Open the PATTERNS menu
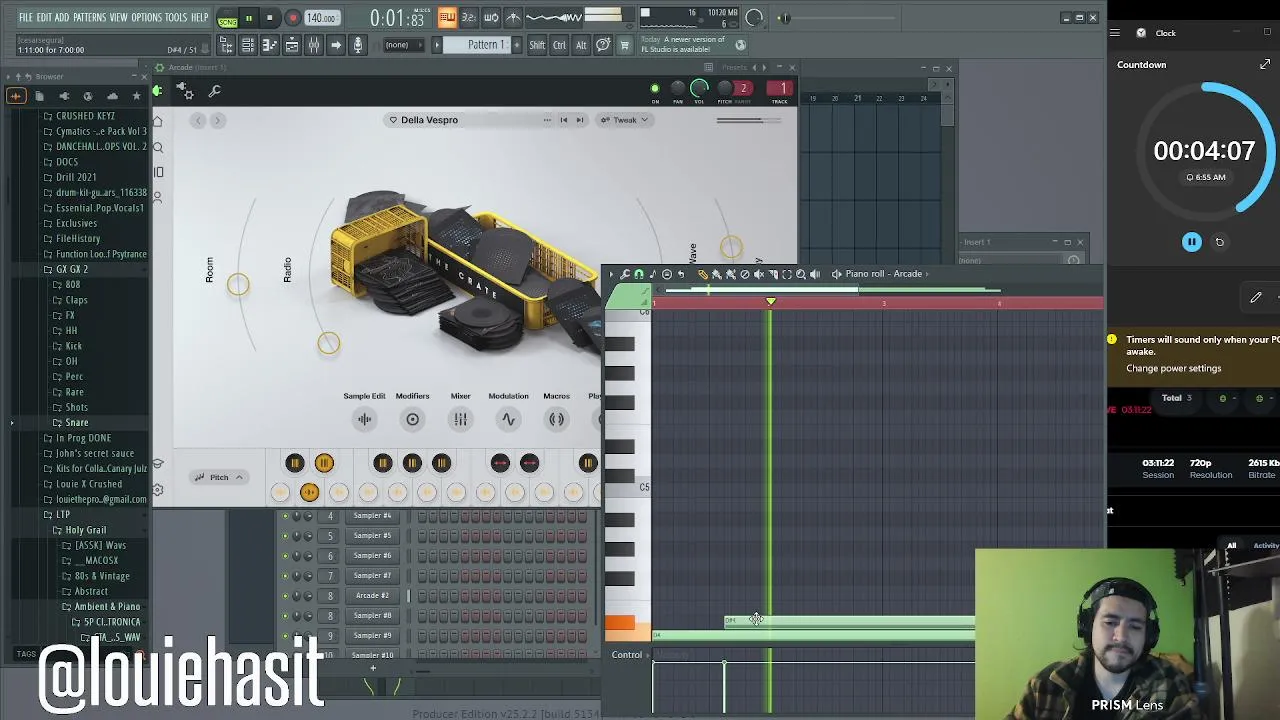 pyautogui.click(x=89, y=18)
